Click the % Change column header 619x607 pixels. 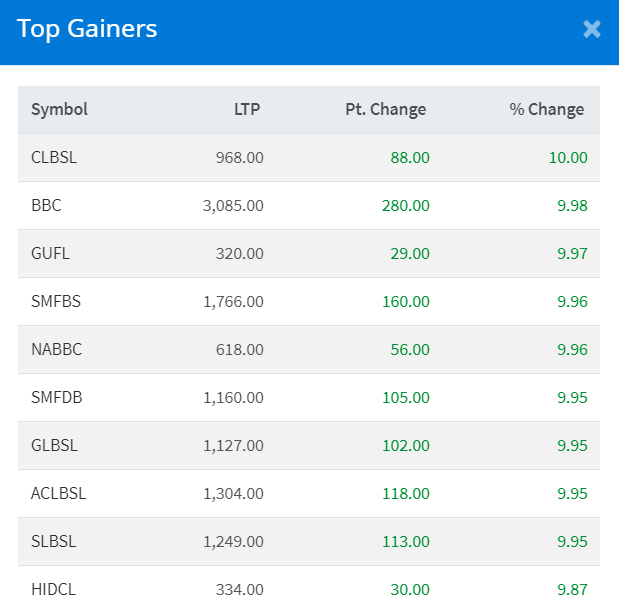(546, 109)
